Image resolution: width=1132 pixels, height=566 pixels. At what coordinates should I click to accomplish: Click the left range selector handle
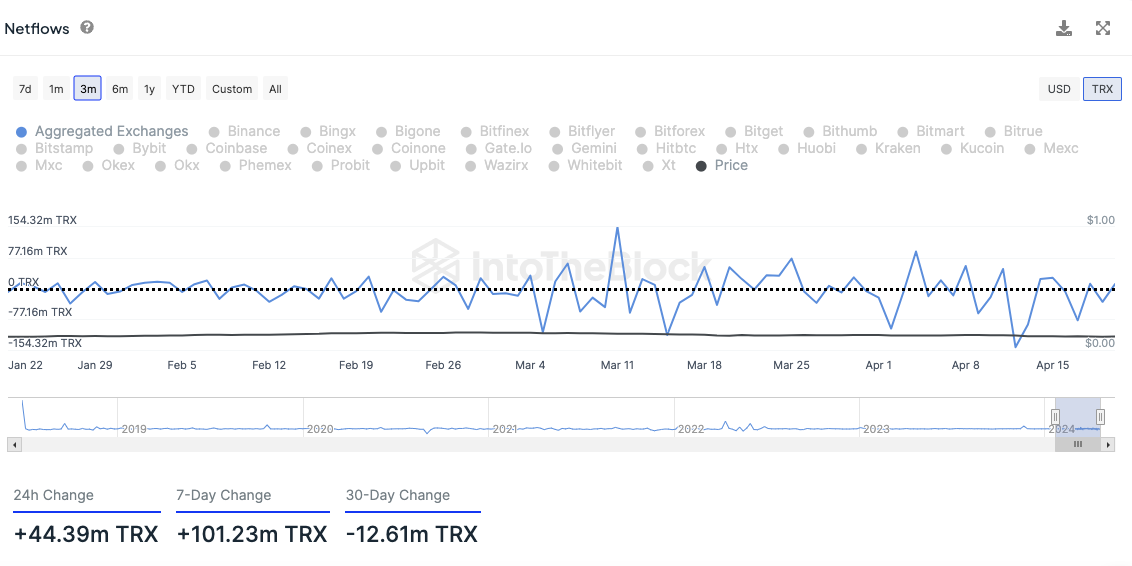(x=1055, y=417)
